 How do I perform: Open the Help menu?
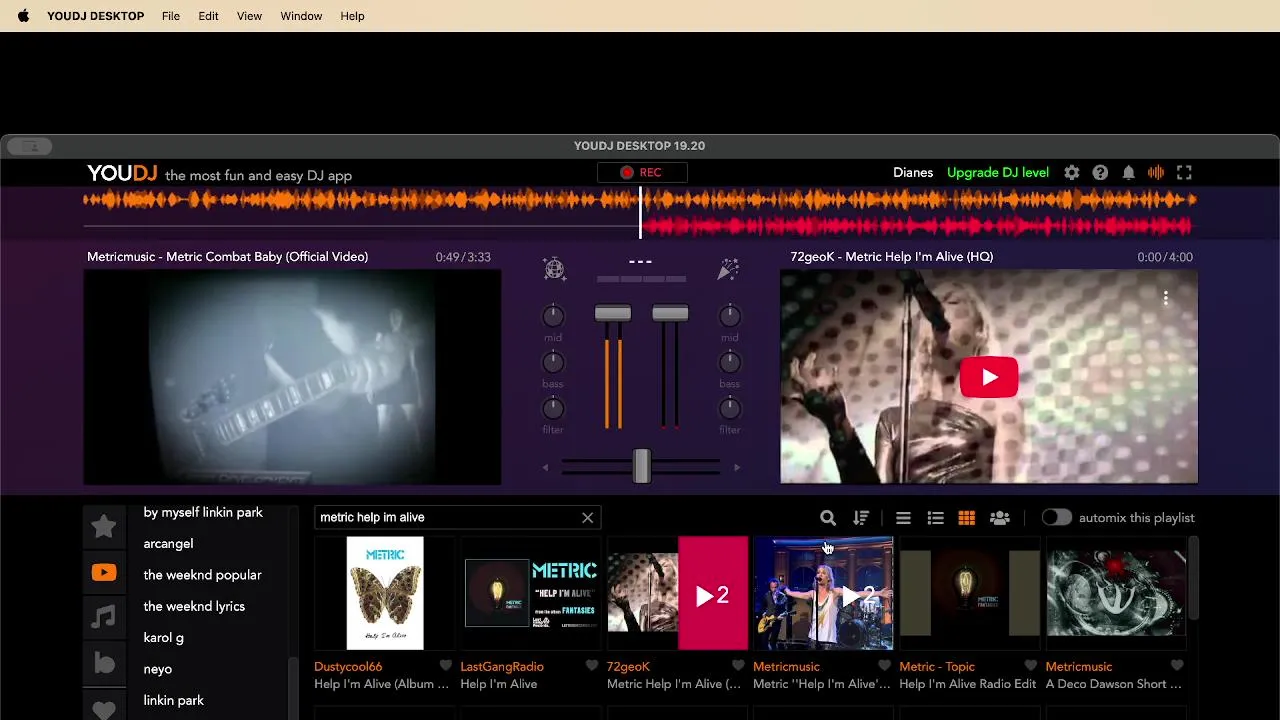352,16
